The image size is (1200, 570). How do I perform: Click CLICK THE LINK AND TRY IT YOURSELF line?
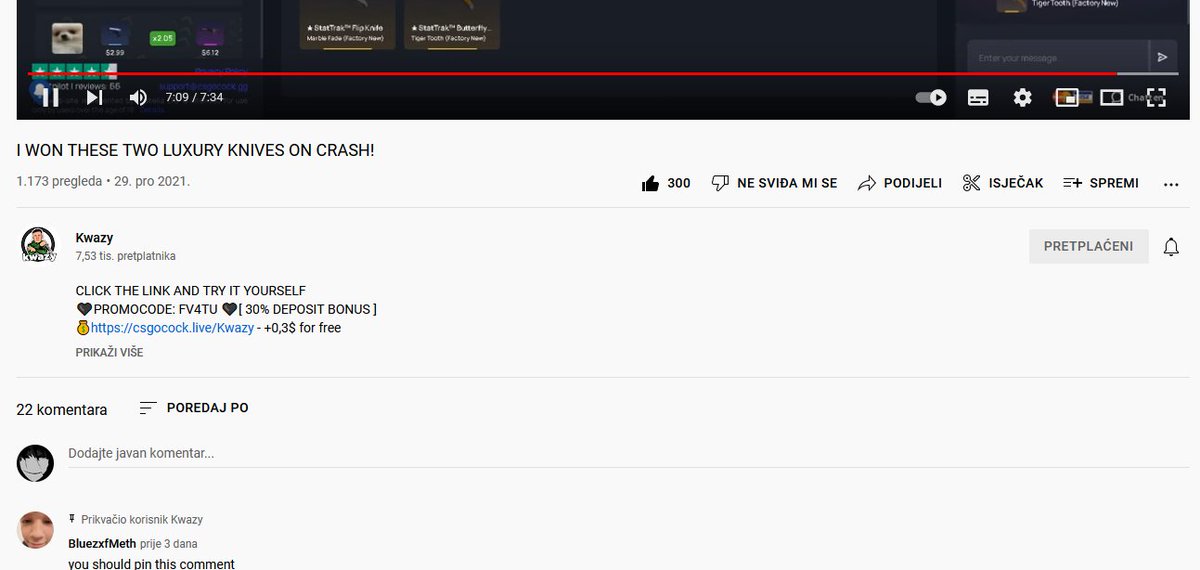(x=191, y=290)
